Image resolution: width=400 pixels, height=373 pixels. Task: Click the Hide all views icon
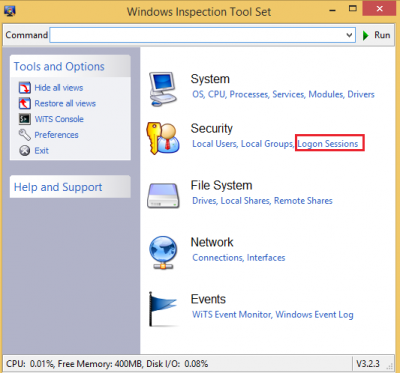(25, 88)
